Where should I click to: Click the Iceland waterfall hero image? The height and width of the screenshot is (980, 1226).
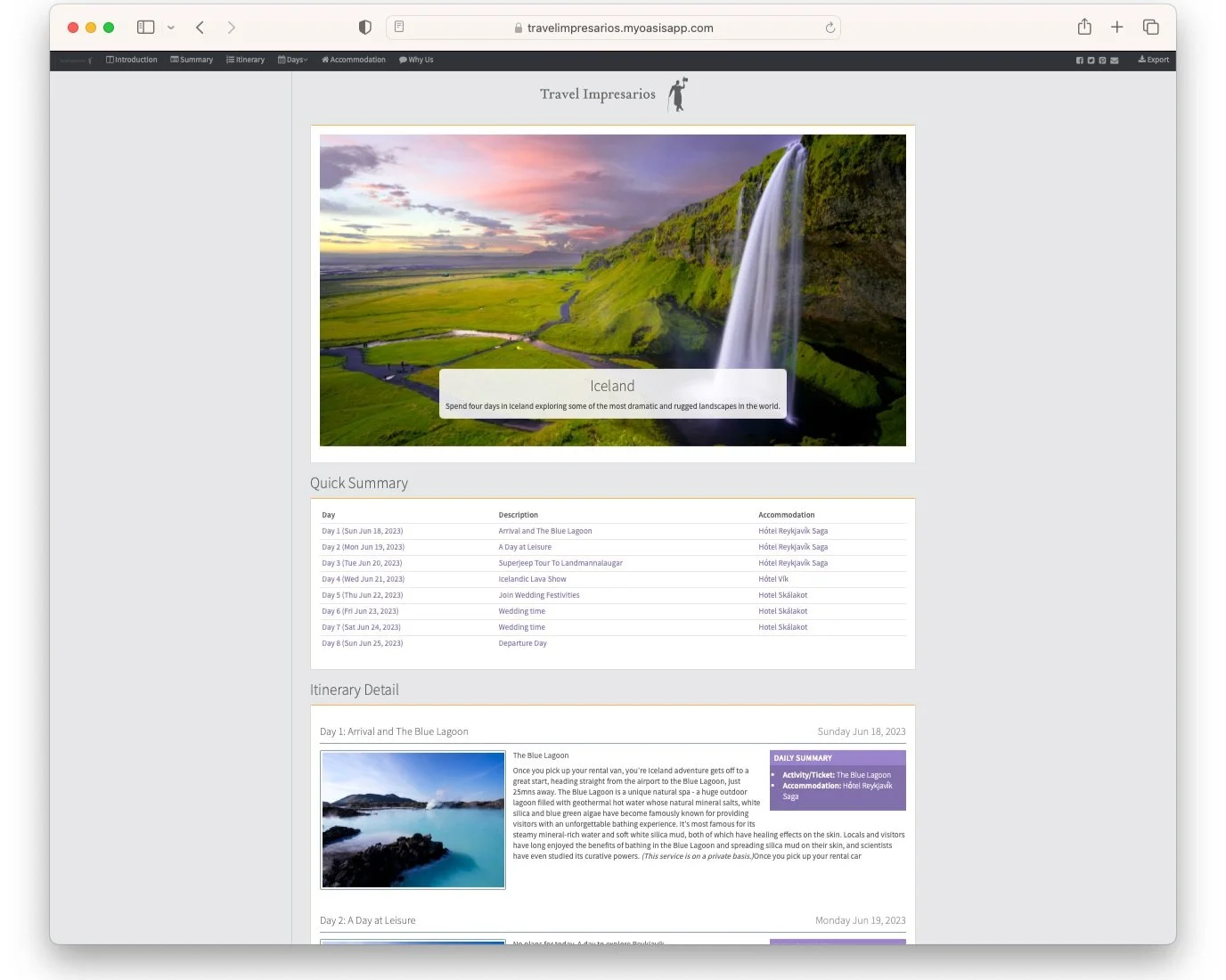click(x=613, y=290)
